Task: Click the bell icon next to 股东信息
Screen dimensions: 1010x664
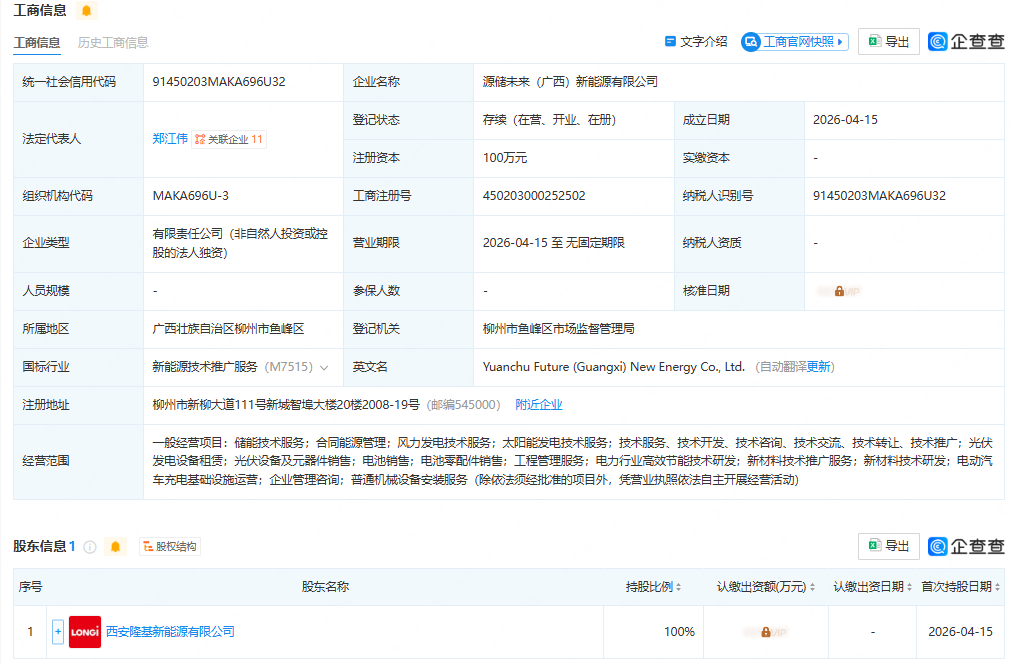Action: click(x=115, y=546)
